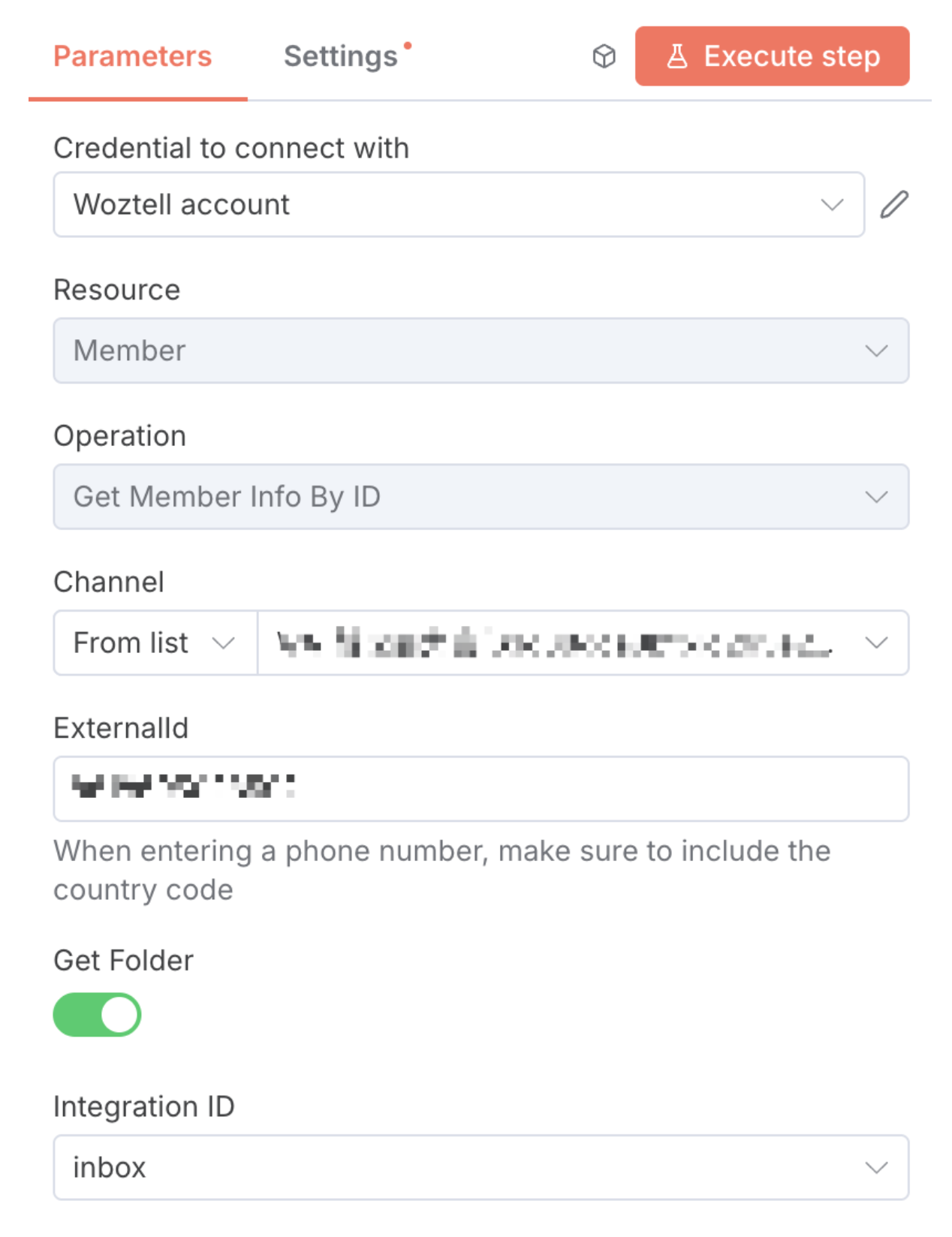The height and width of the screenshot is (1237, 952).
Task: Disable the Get Folder toggle
Action: pyautogui.click(x=97, y=1015)
